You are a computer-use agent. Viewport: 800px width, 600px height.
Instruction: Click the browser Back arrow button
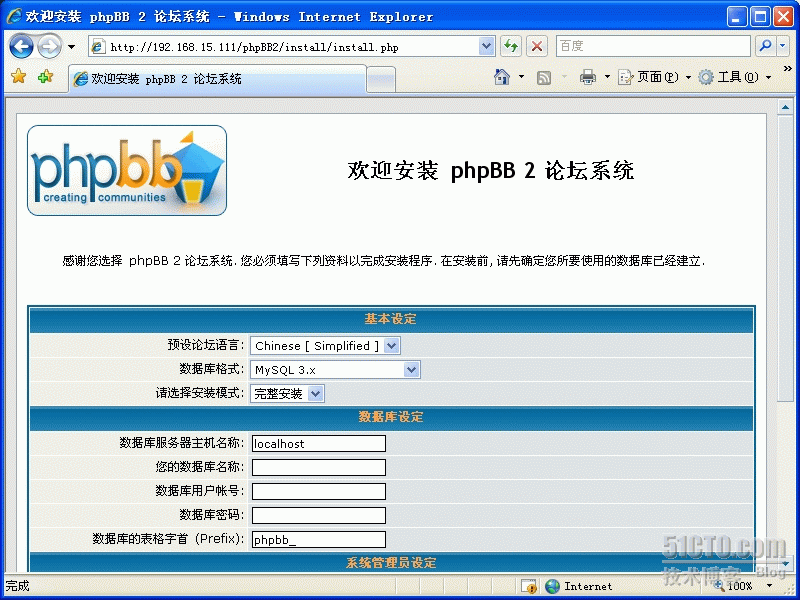pos(21,46)
